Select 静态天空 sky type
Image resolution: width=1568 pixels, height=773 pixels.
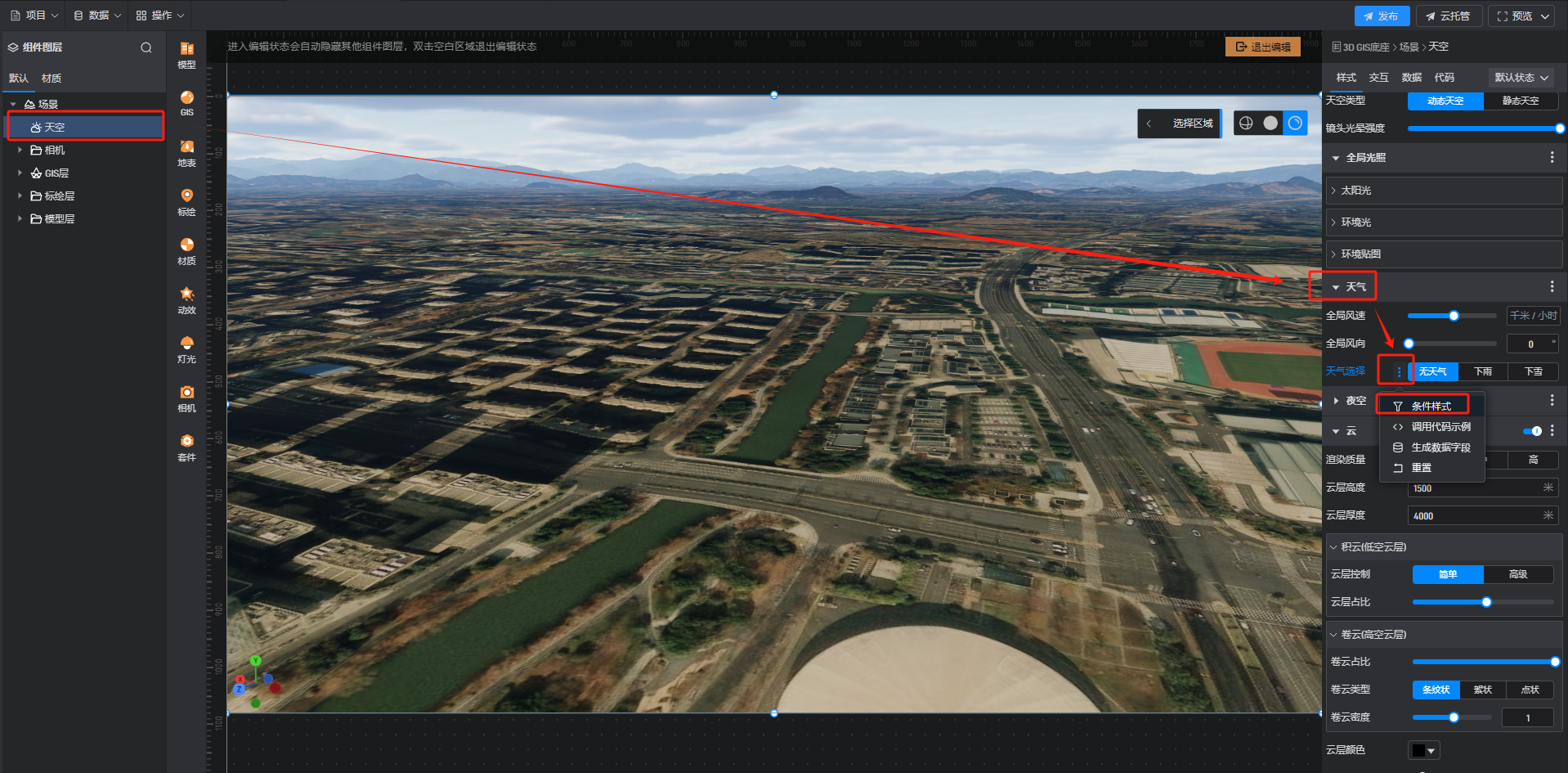[x=1521, y=101]
